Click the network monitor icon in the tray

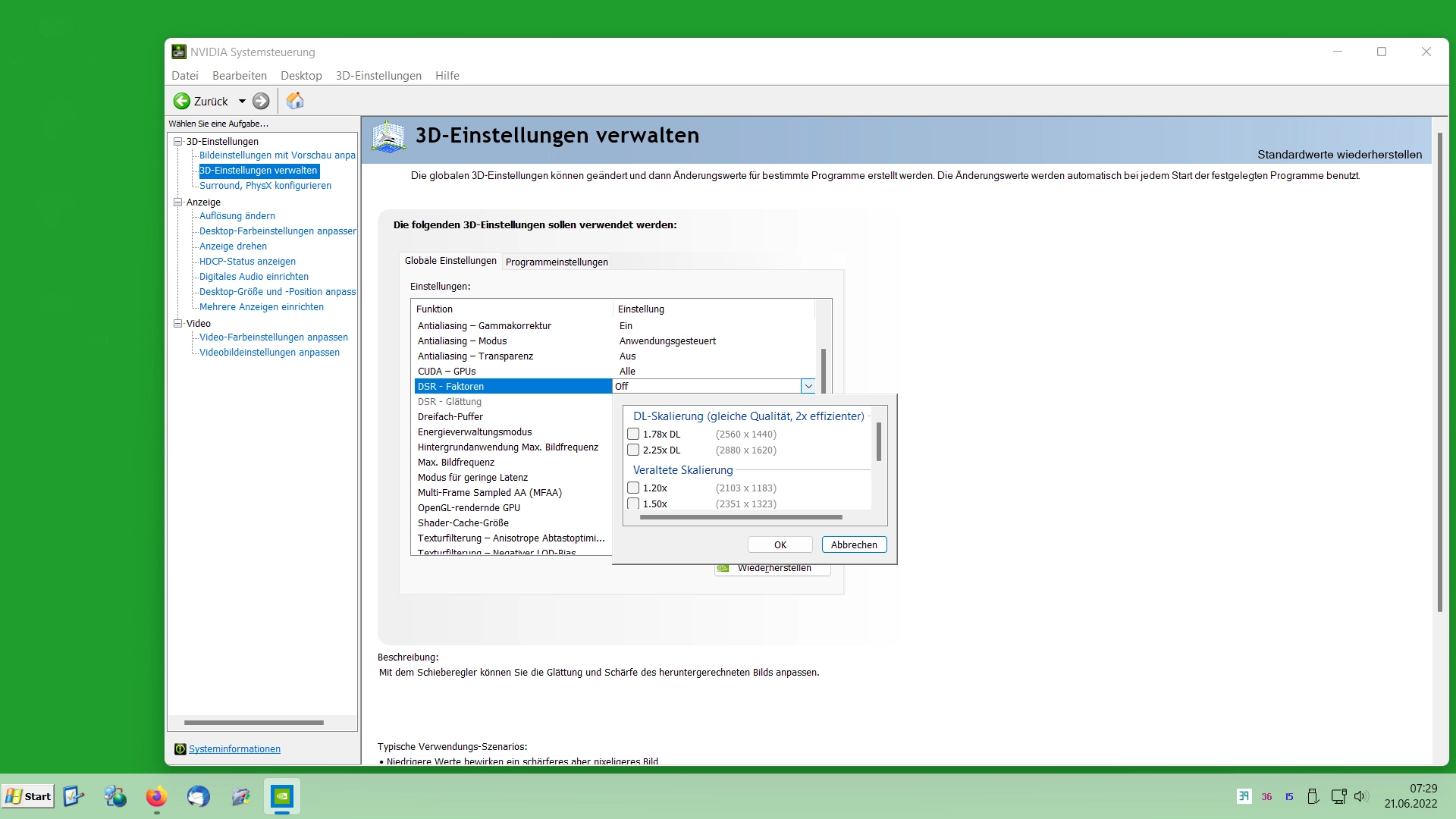tap(1338, 796)
